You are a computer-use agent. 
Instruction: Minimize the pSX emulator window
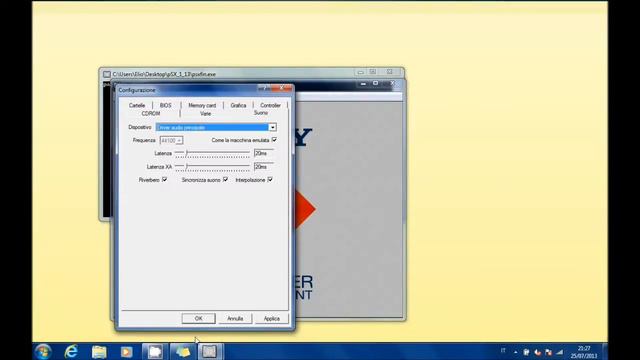point(363,83)
